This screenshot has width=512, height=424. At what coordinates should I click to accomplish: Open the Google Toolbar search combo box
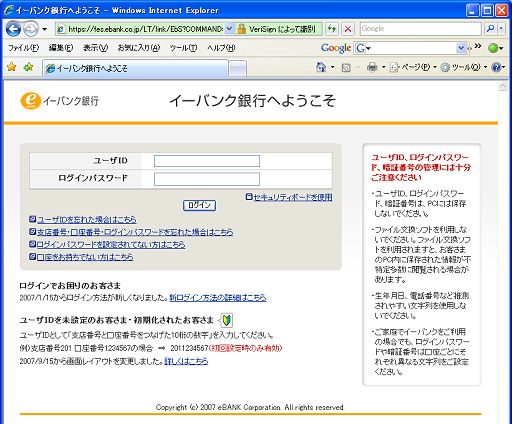pyautogui.click(x=410, y=48)
